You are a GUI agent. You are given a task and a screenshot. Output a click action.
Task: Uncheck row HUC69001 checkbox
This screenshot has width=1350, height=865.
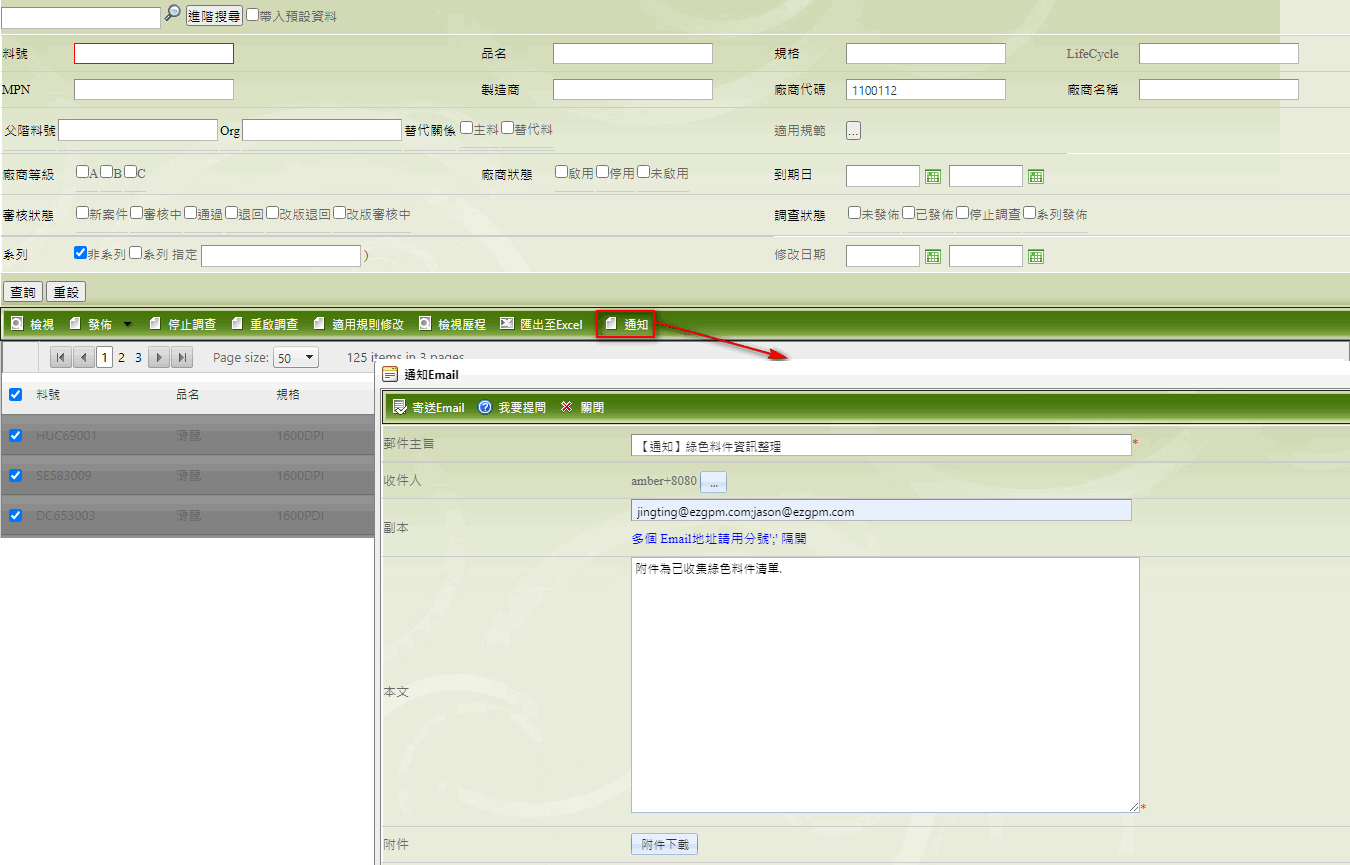point(15,435)
